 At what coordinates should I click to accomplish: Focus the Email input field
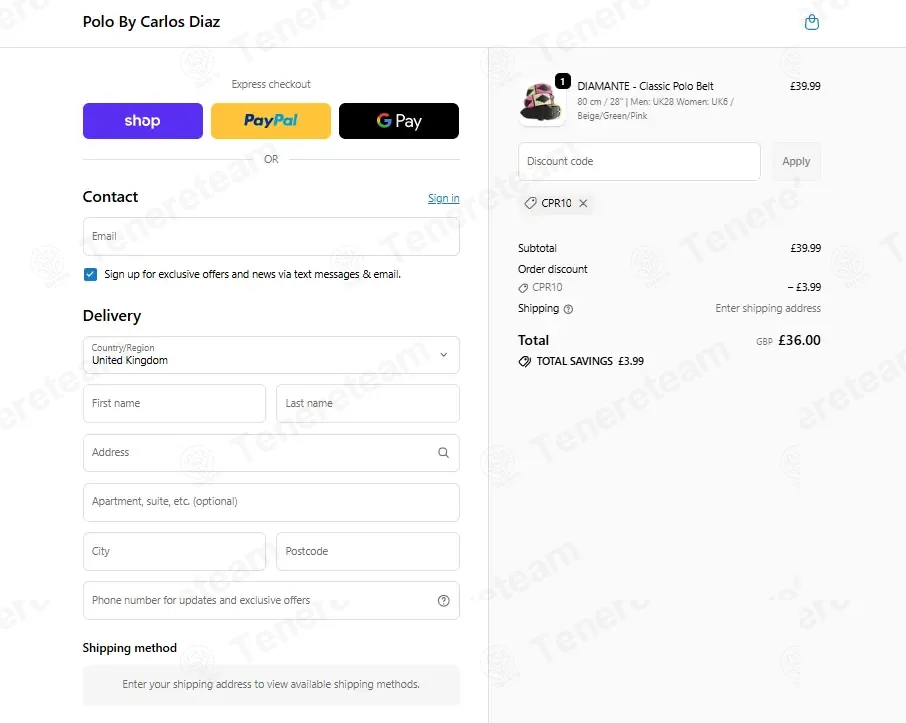[x=271, y=236]
